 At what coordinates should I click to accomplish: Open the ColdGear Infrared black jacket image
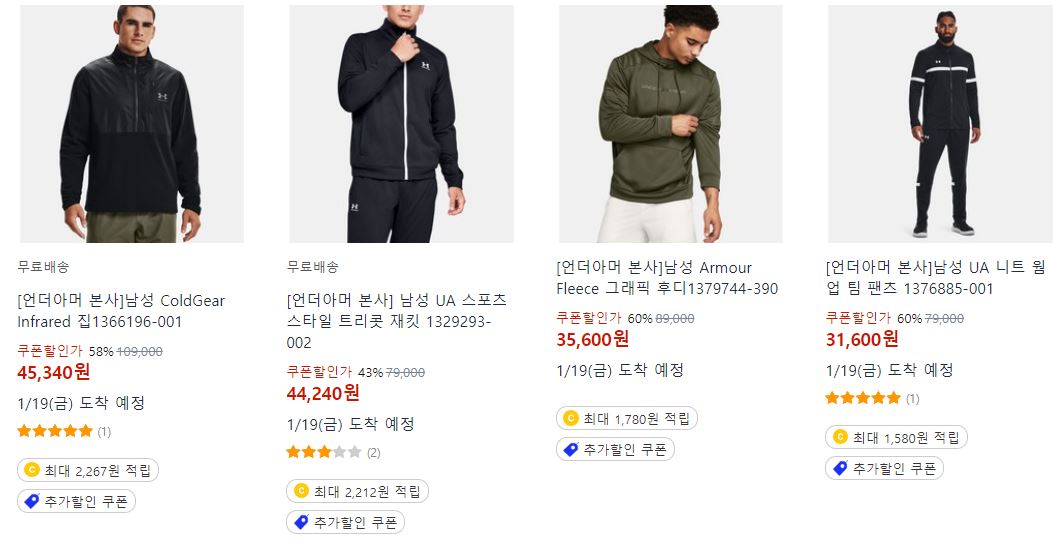tap(132, 124)
